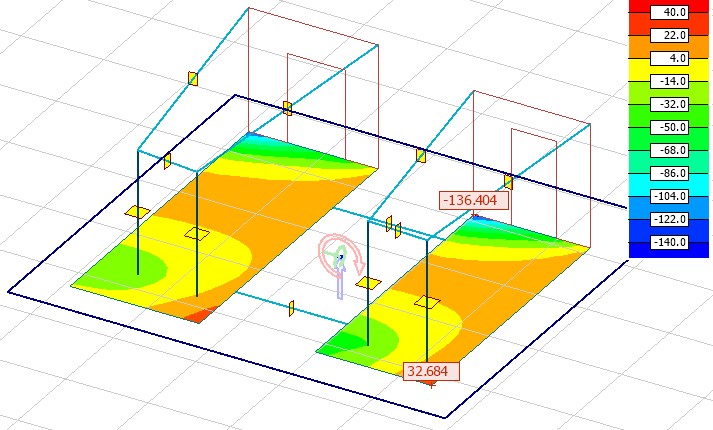Select the 22.0 legend value box
Viewport: 713px width, 430px height.
[x=670, y=35]
